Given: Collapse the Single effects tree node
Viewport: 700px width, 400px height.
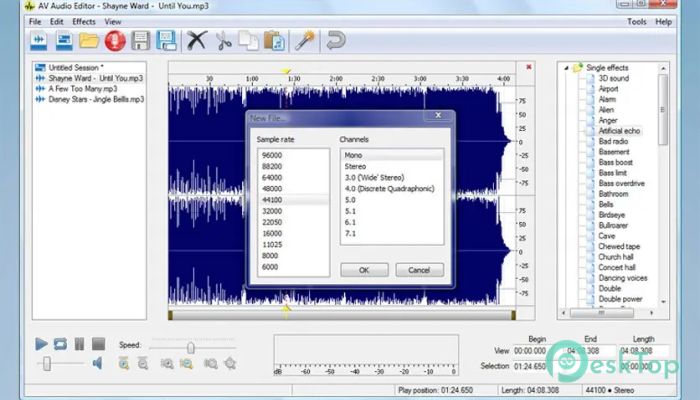Looking at the screenshot, I should [566, 68].
